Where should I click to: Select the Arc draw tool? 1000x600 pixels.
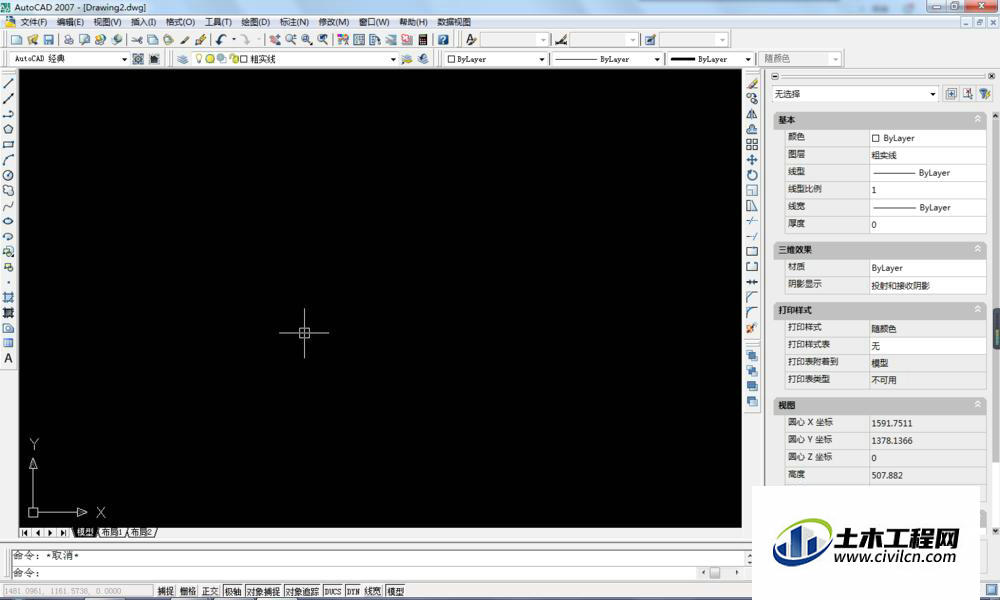point(8,160)
